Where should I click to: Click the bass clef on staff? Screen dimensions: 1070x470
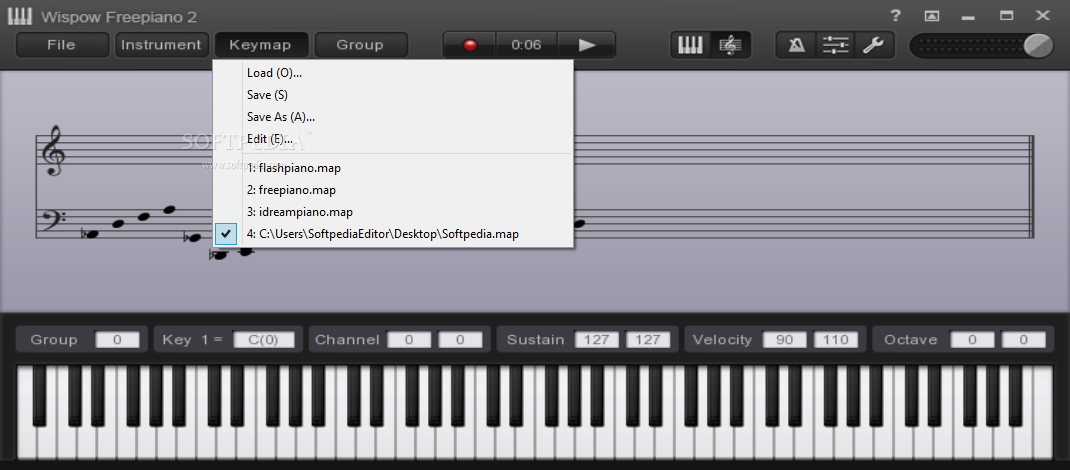point(54,221)
